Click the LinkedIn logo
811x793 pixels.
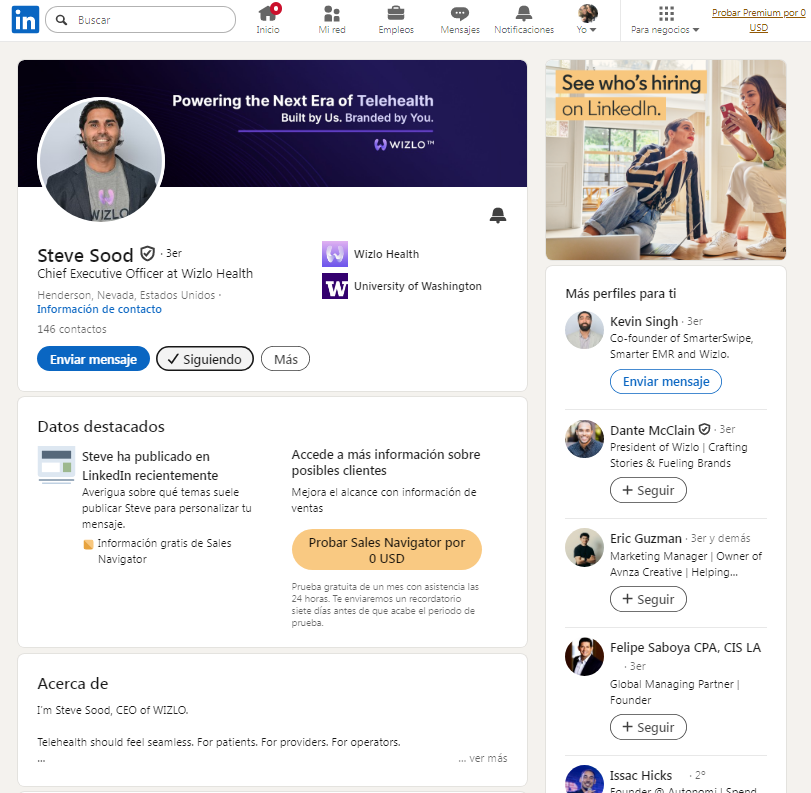click(x=25, y=20)
